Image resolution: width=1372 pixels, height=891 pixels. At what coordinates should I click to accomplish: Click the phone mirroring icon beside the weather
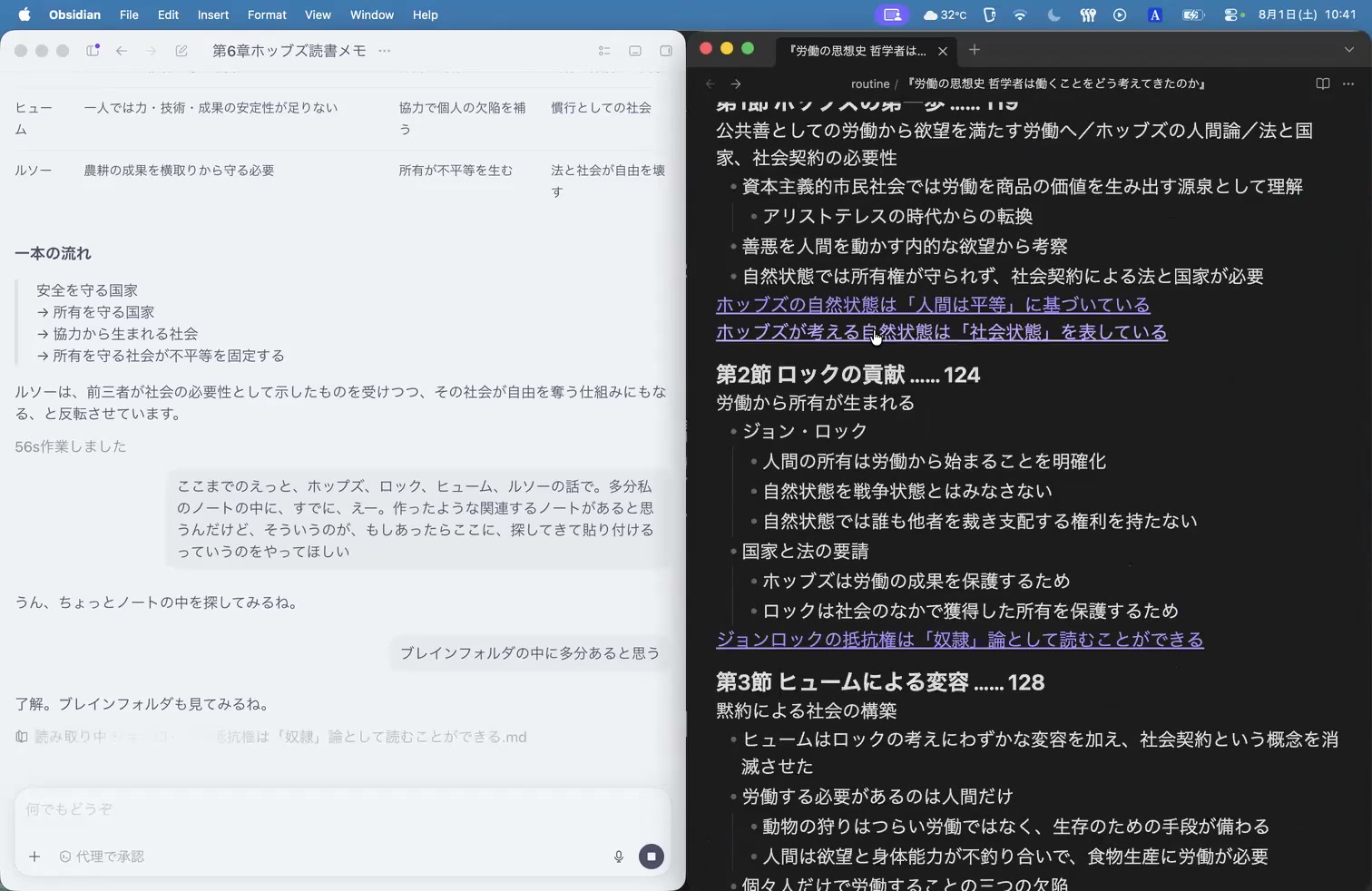coord(989,15)
